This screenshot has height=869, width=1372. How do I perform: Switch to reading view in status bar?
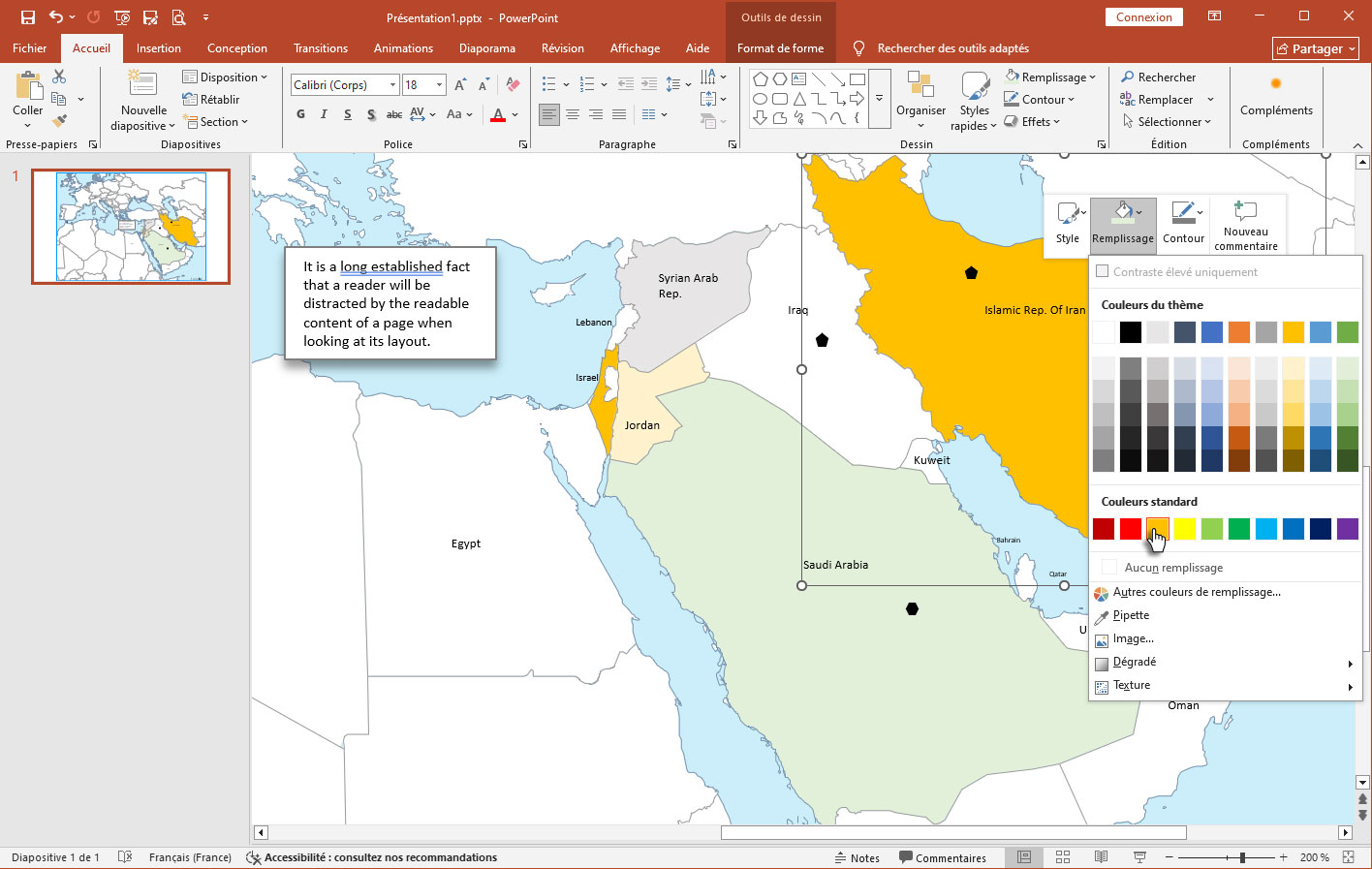tap(1101, 857)
